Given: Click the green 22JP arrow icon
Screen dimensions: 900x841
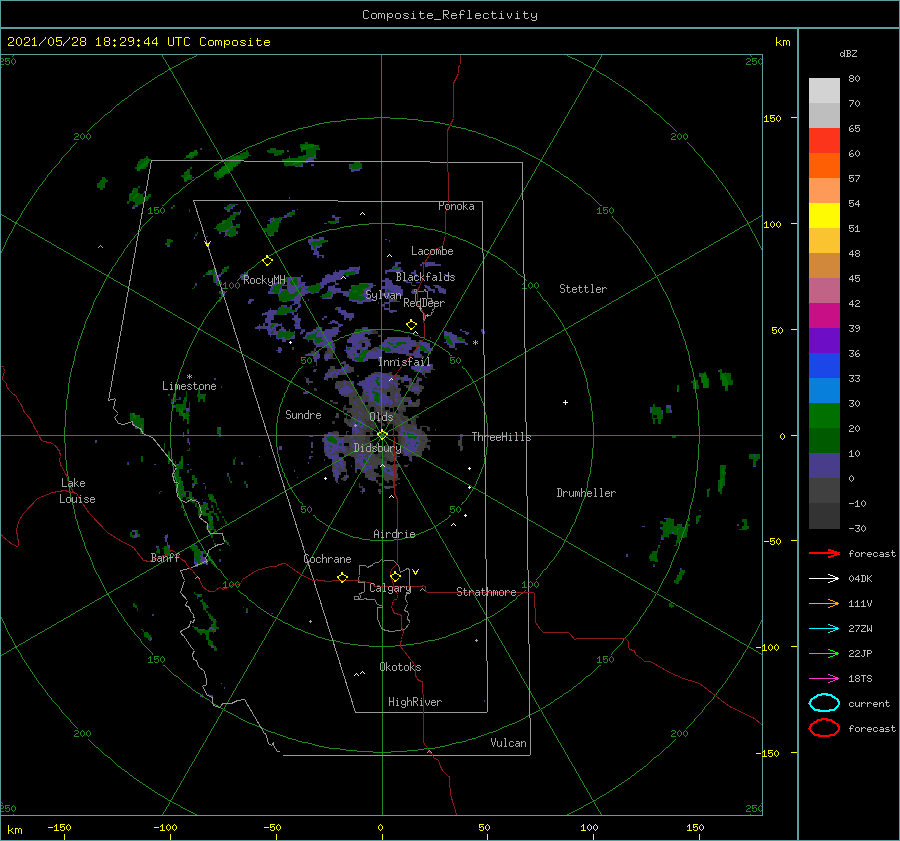Looking at the screenshot, I should (x=824, y=653).
